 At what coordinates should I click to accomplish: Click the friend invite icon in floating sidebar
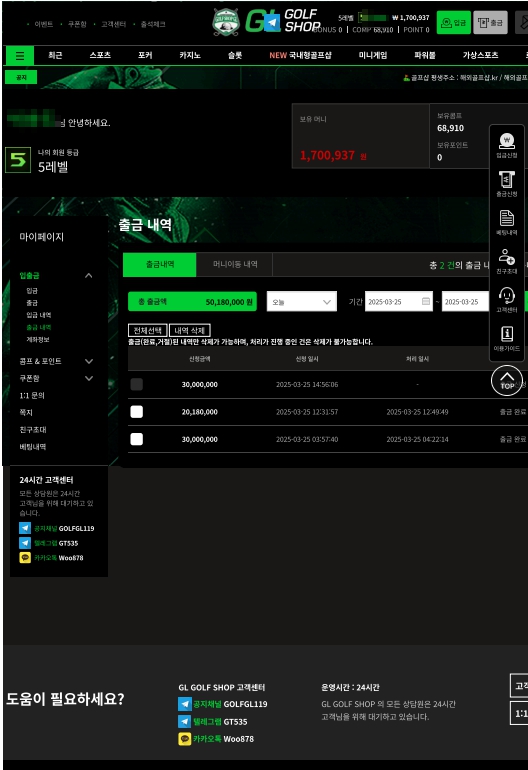click(x=506, y=261)
